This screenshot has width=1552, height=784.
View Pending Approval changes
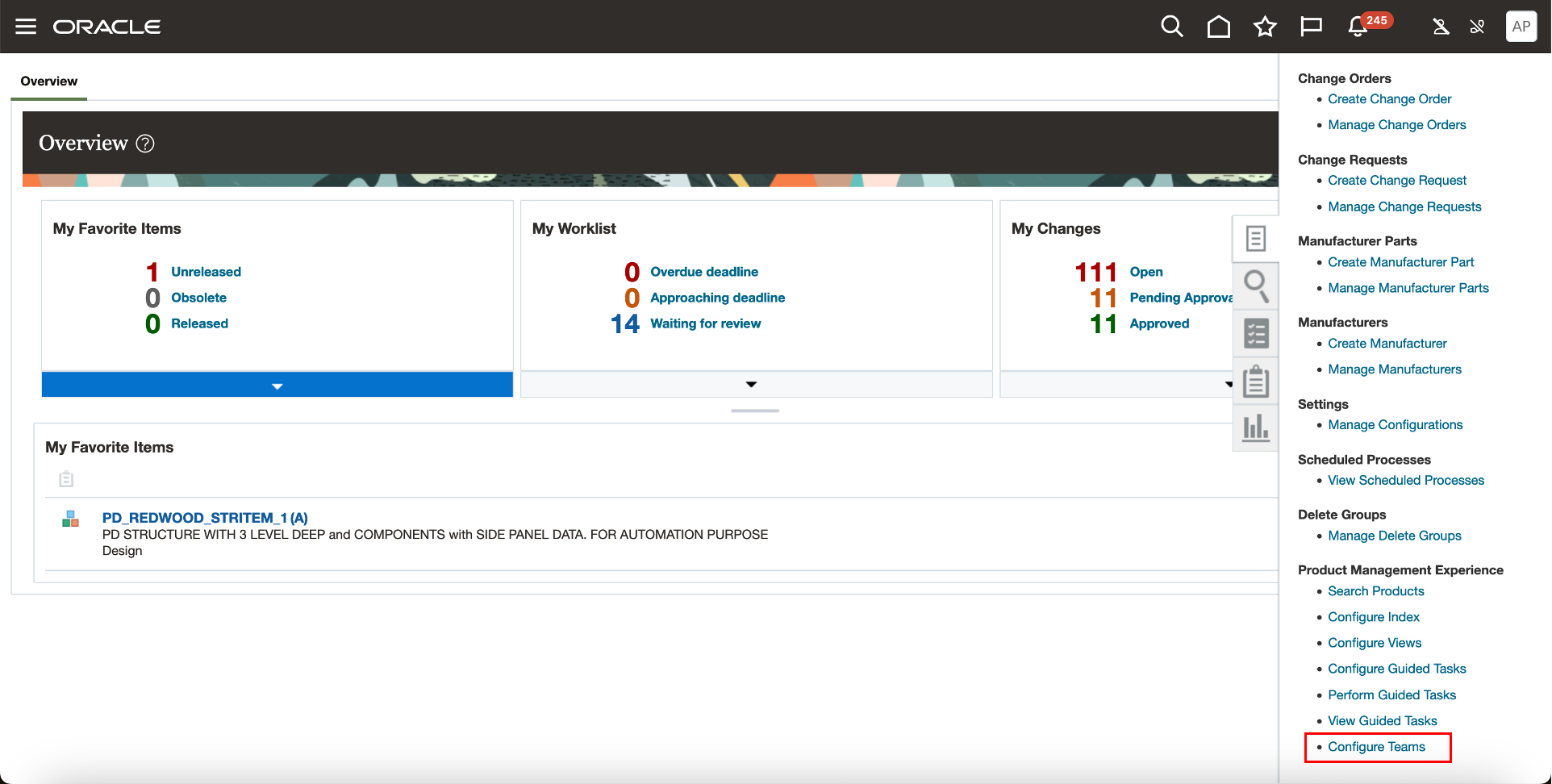[x=1182, y=298]
